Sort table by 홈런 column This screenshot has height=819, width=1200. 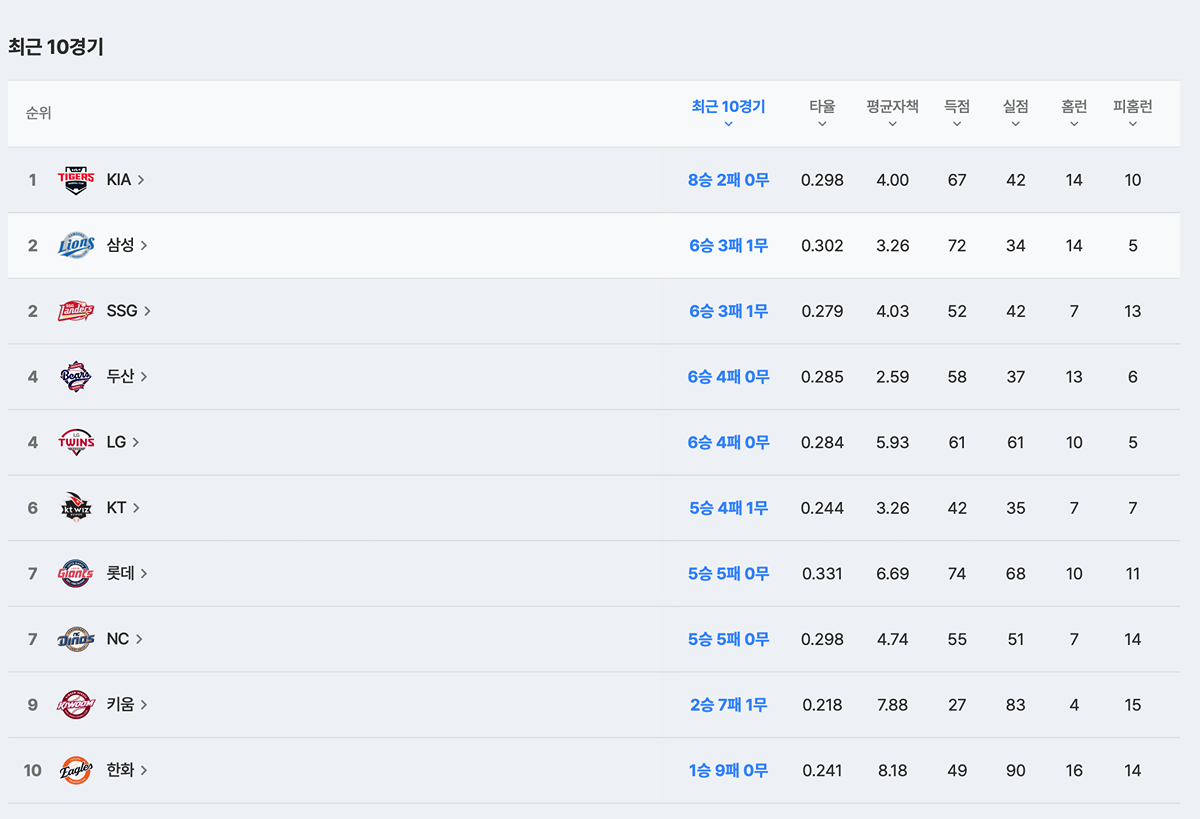click(1074, 113)
